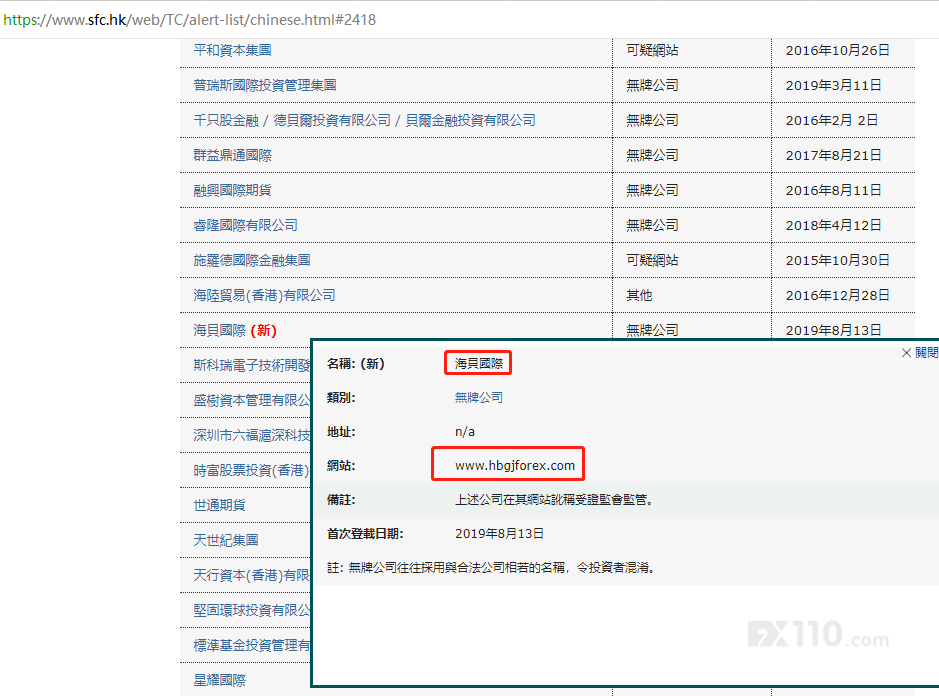
Task: Click 無牌公司 category value in popup
Action: [478, 397]
